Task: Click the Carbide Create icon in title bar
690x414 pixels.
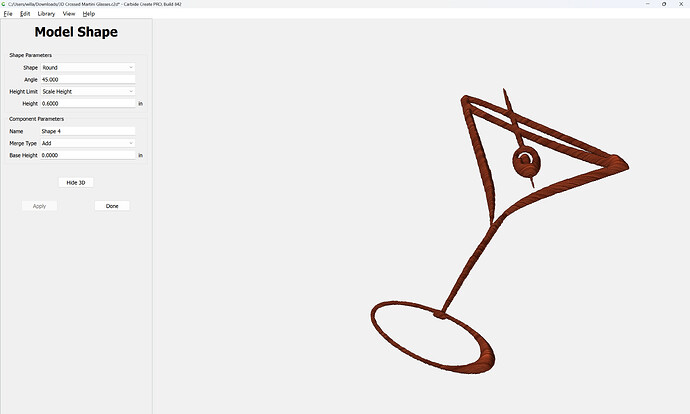Action: click(x=4, y=4)
